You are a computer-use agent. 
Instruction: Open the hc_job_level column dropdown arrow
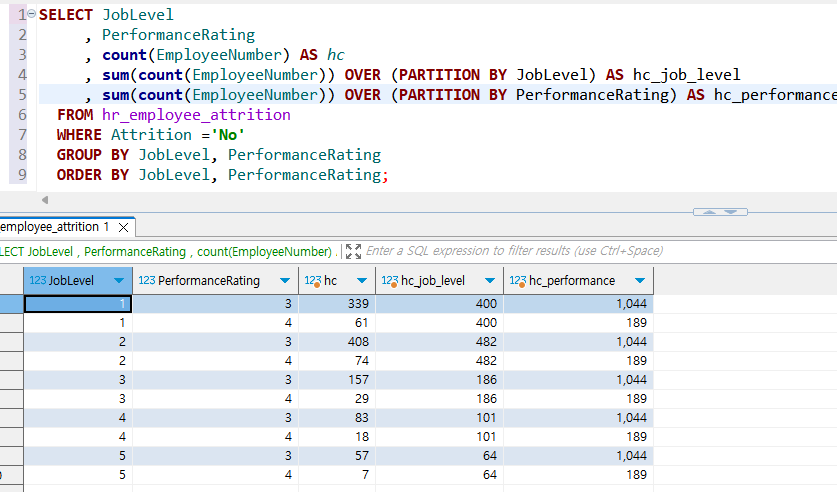click(x=489, y=281)
